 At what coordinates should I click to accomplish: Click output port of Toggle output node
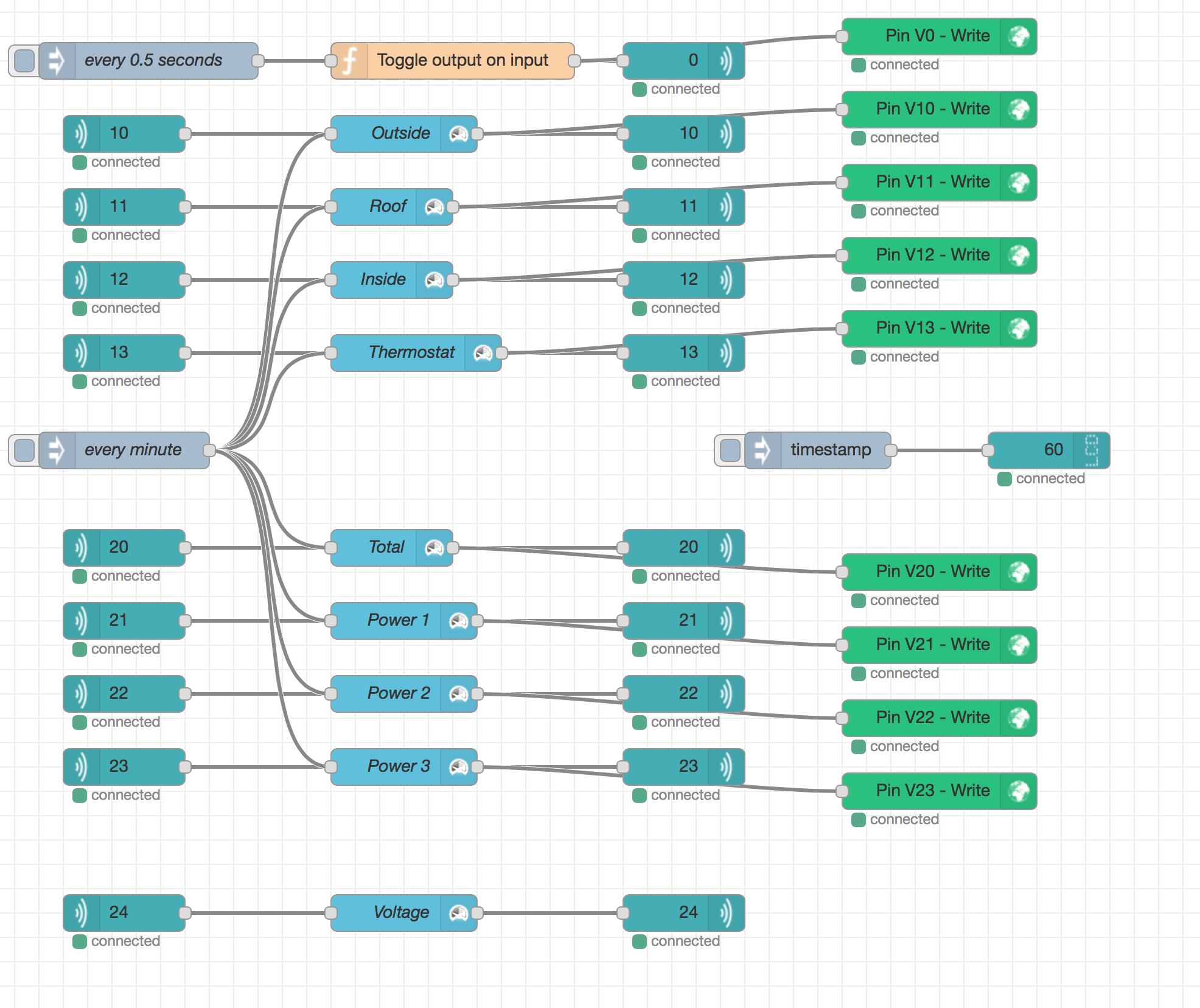574,61
